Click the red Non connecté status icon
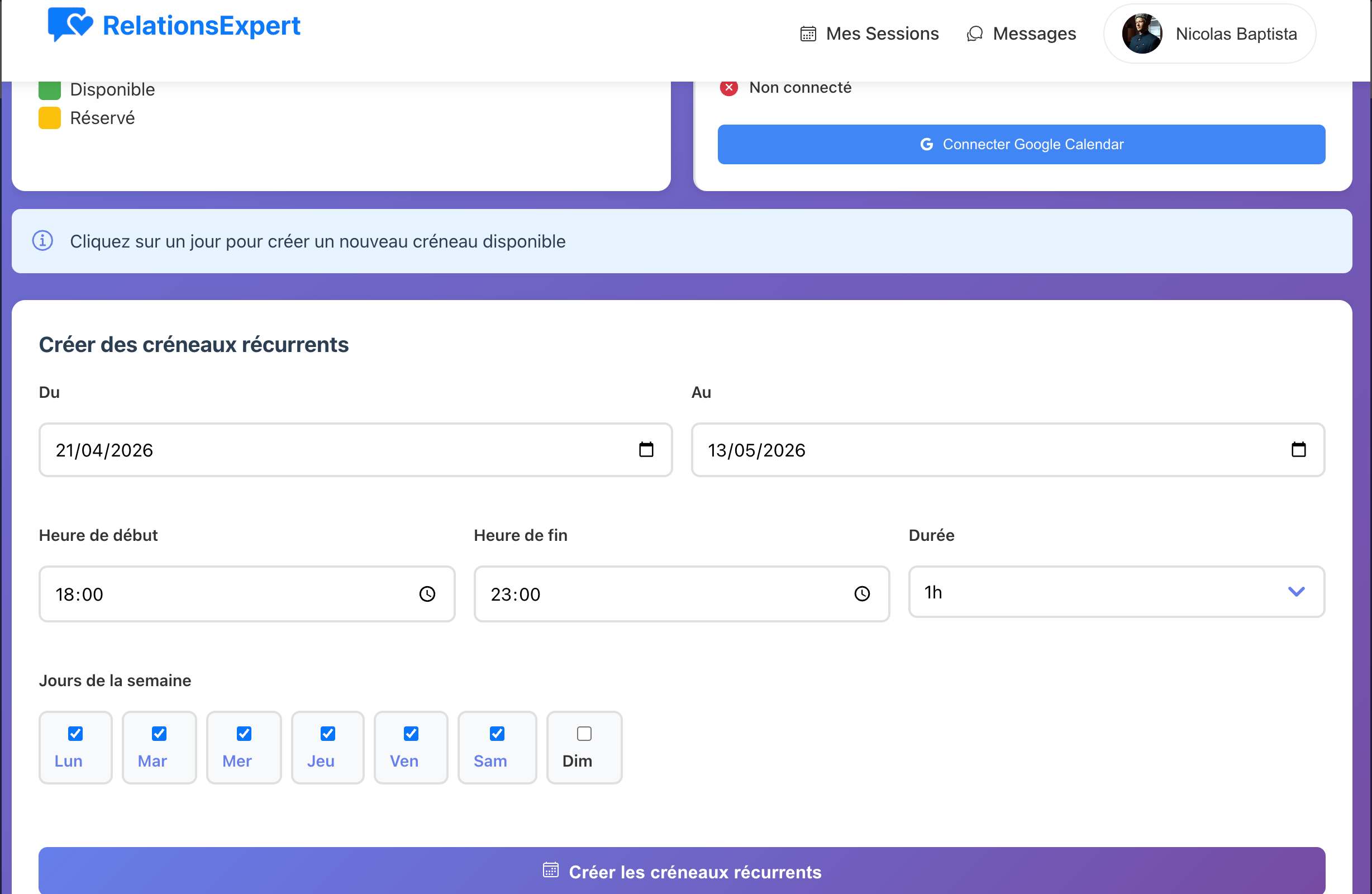The height and width of the screenshot is (894, 1372). pyautogui.click(x=728, y=88)
